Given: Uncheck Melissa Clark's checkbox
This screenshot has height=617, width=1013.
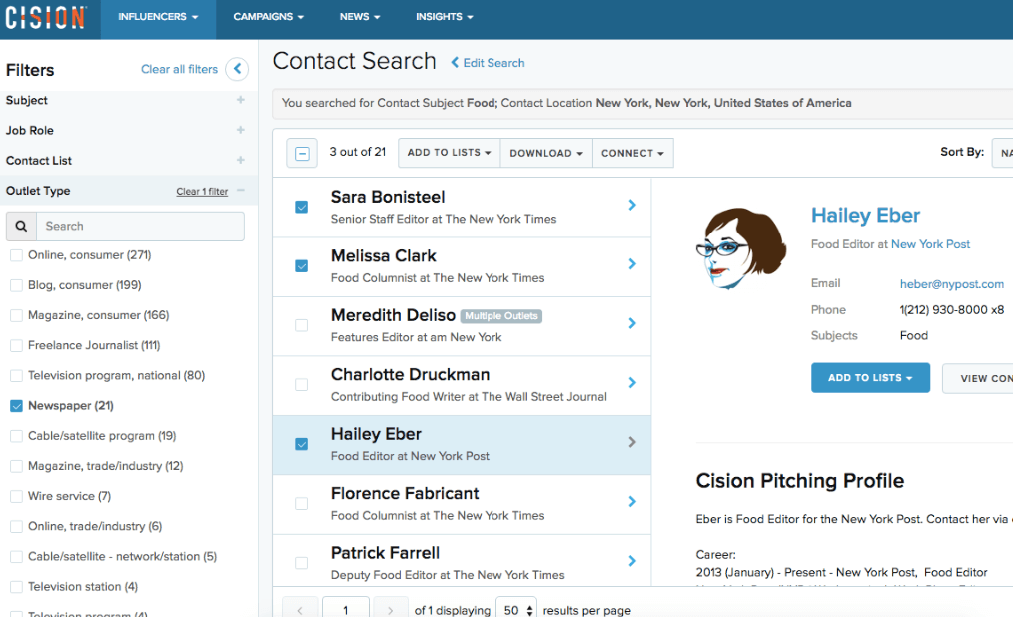Looking at the screenshot, I should (x=302, y=266).
